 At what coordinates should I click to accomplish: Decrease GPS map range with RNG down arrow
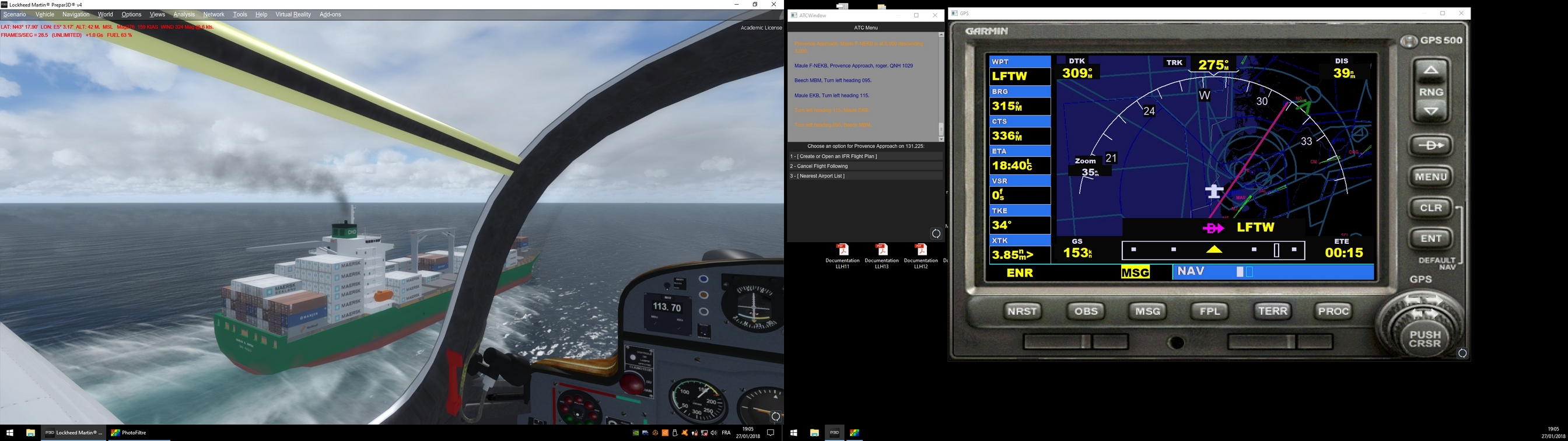[1430, 111]
